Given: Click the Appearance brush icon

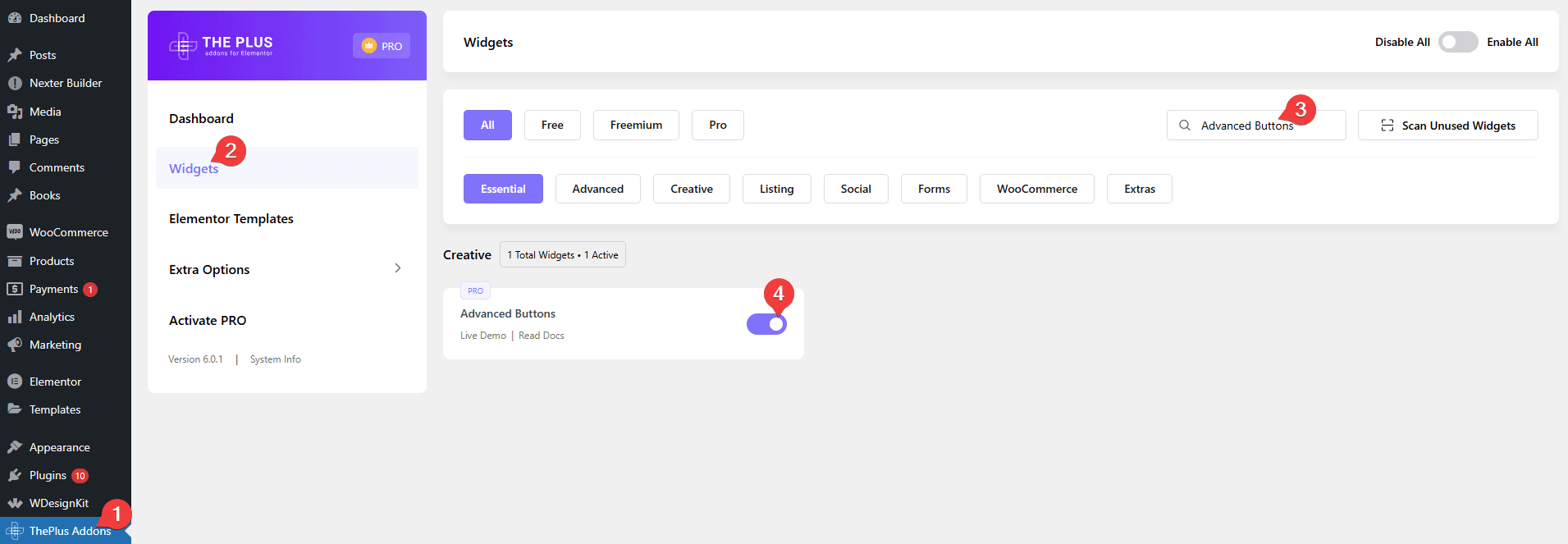Looking at the screenshot, I should (15, 447).
